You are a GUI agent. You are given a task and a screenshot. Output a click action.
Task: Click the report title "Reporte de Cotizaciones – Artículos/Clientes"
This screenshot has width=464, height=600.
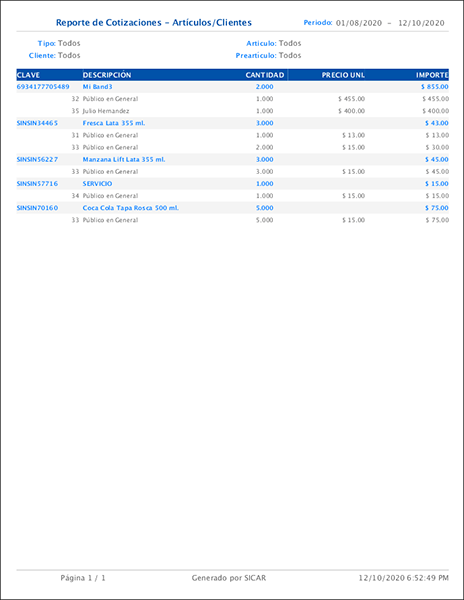click(x=154, y=23)
